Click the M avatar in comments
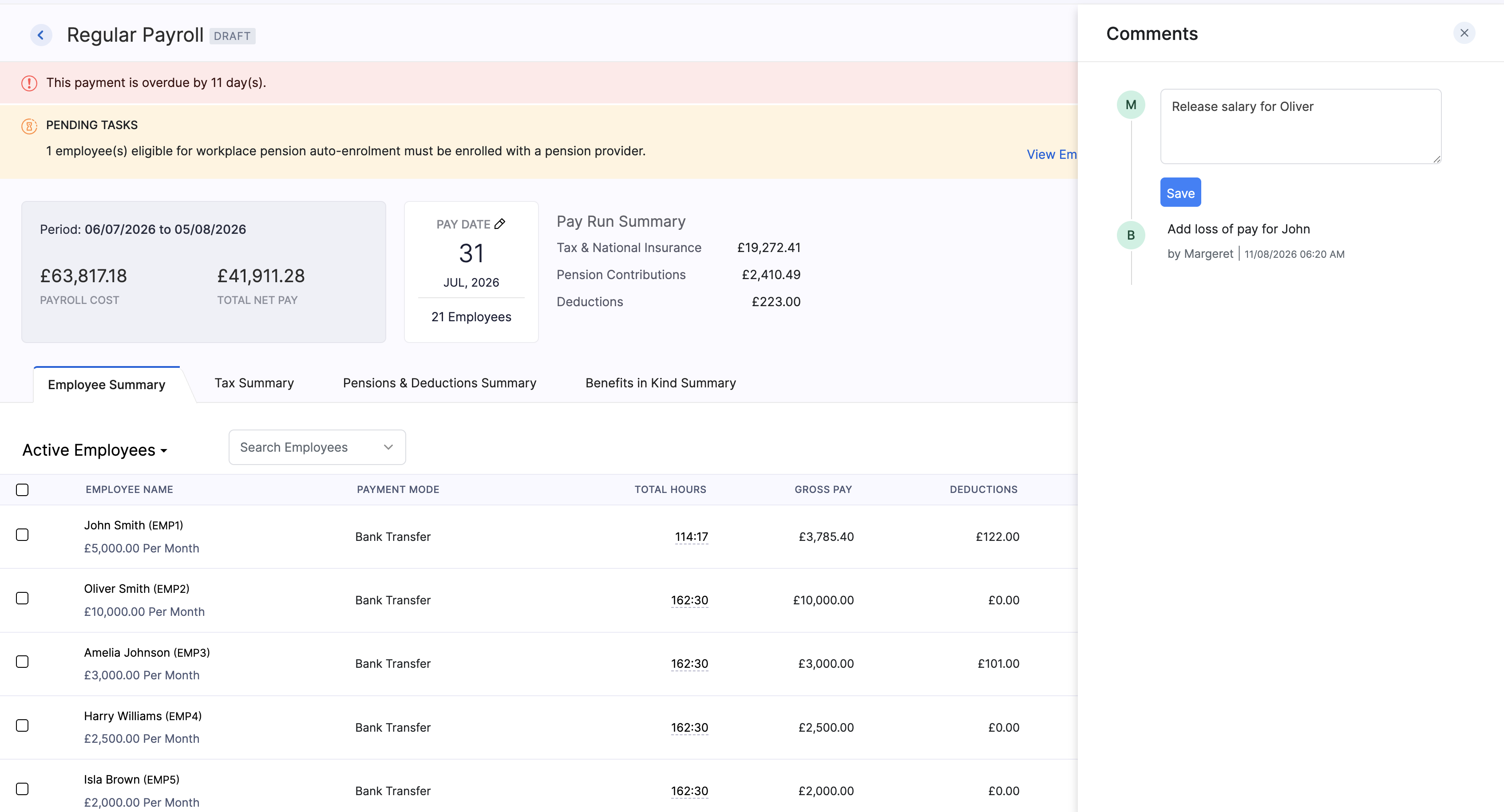The width and height of the screenshot is (1504, 812). point(1131,105)
